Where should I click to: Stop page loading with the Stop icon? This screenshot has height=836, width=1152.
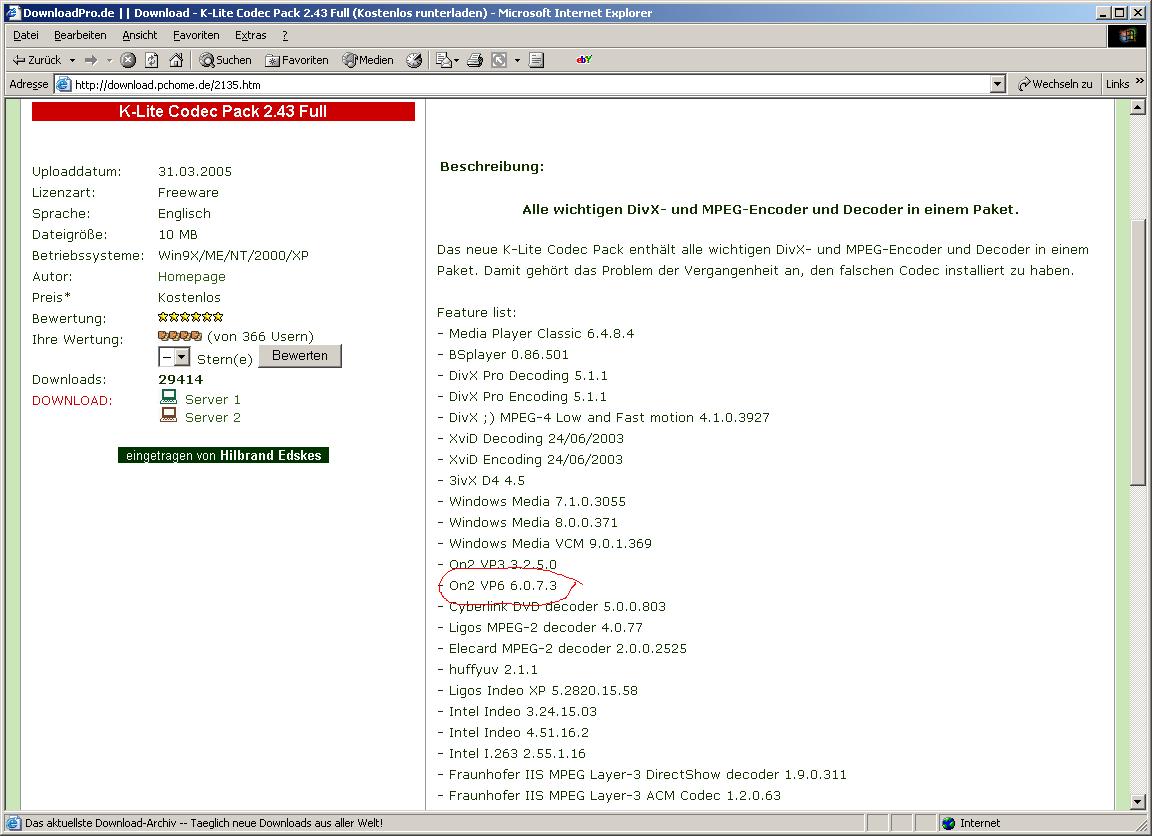tap(128, 60)
